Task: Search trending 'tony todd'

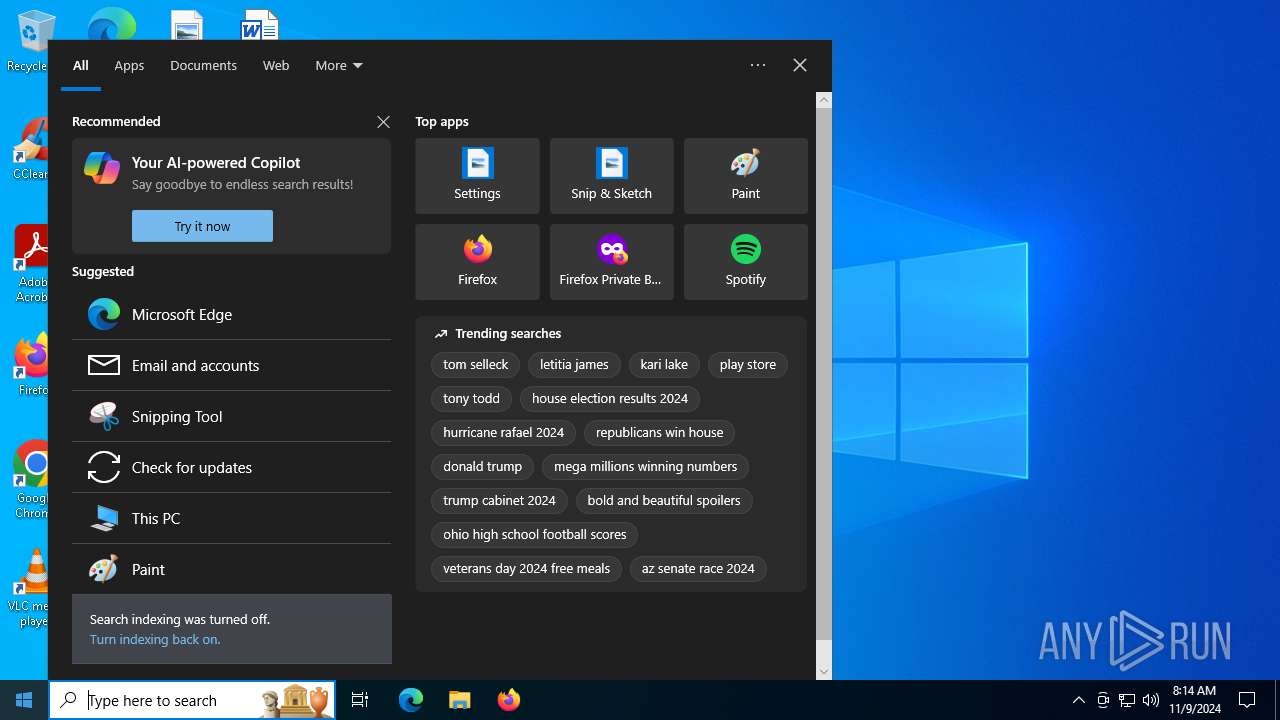Action: tap(471, 399)
